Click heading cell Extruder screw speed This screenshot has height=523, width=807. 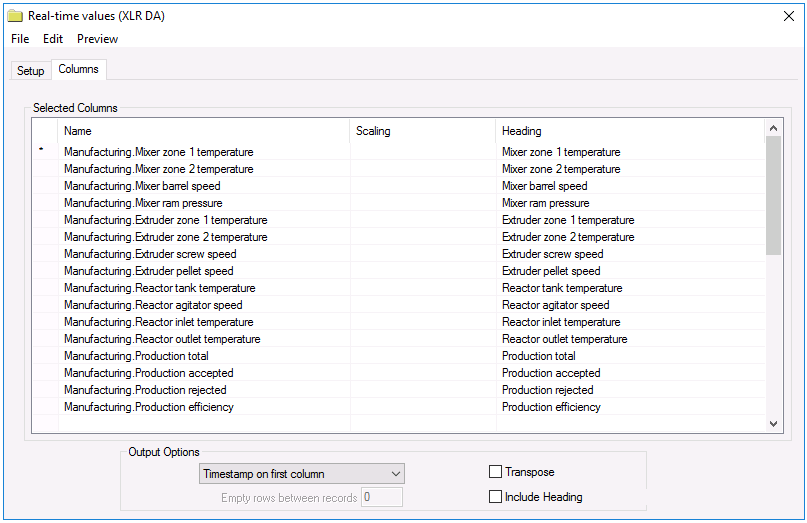(630, 254)
